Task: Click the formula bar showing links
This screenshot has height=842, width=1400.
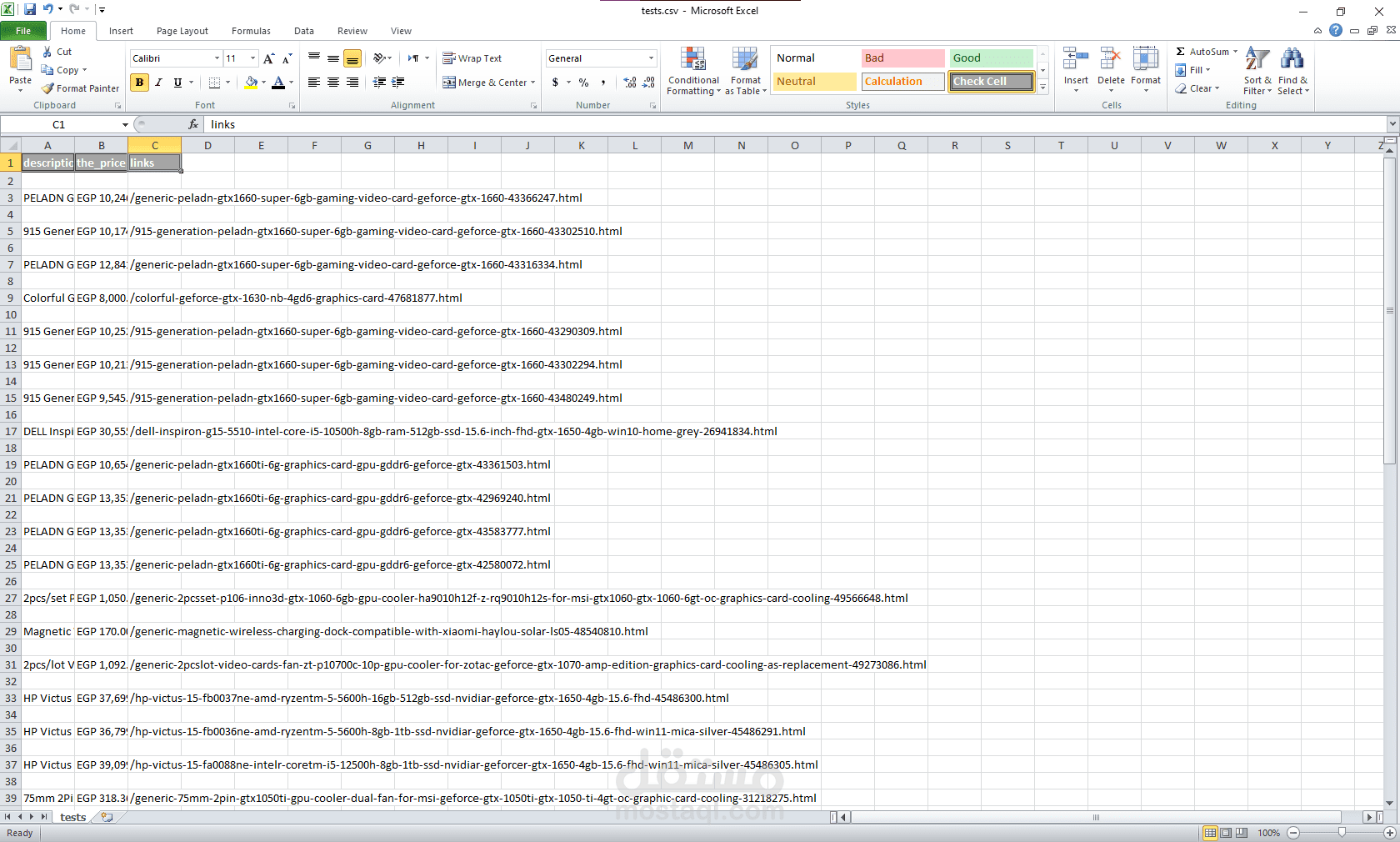Action: [x=796, y=124]
